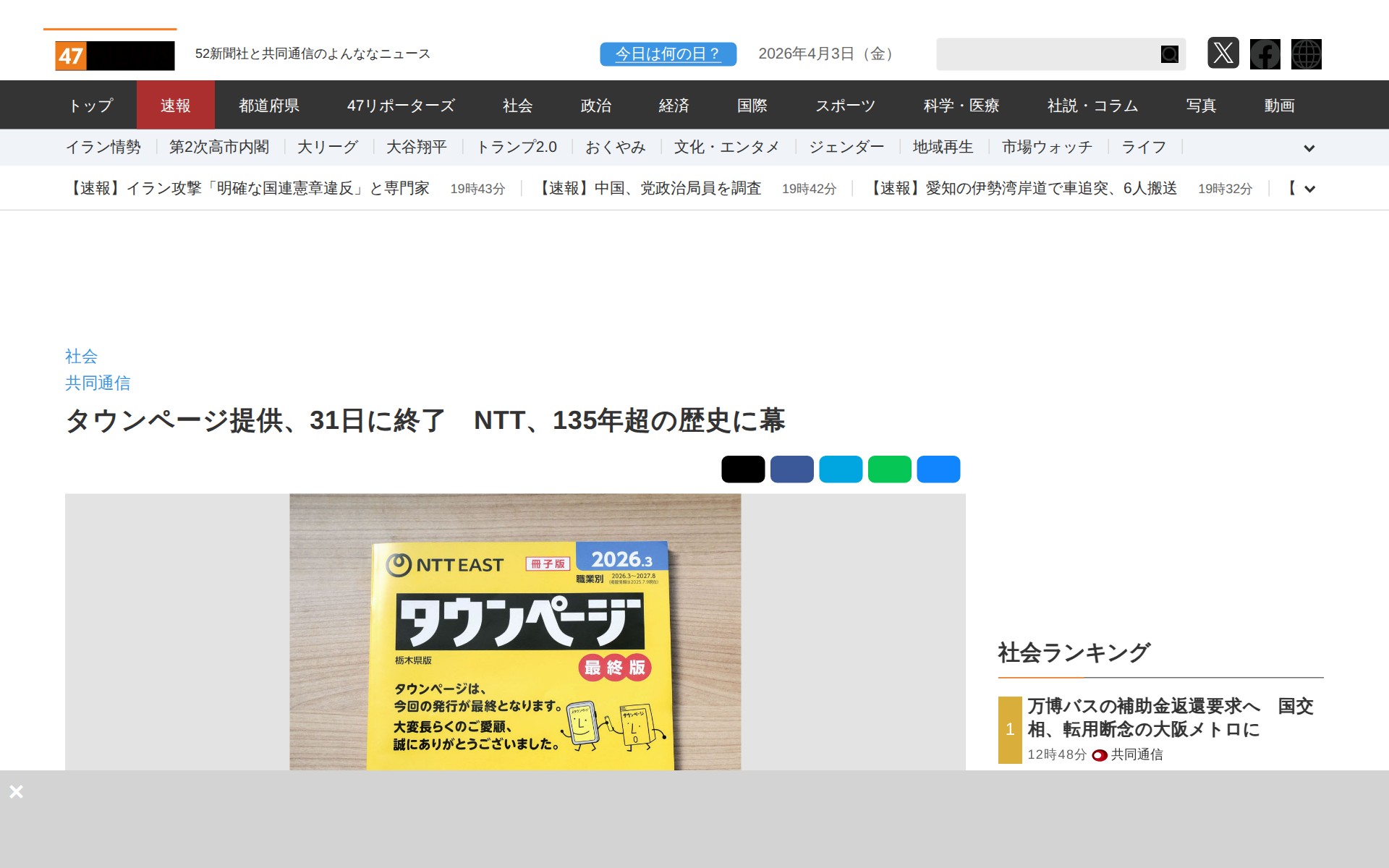Screen dimensions: 1389x868
Task: Open the 都道府県 navigation menu item
Action: click(x=269, y=106)
